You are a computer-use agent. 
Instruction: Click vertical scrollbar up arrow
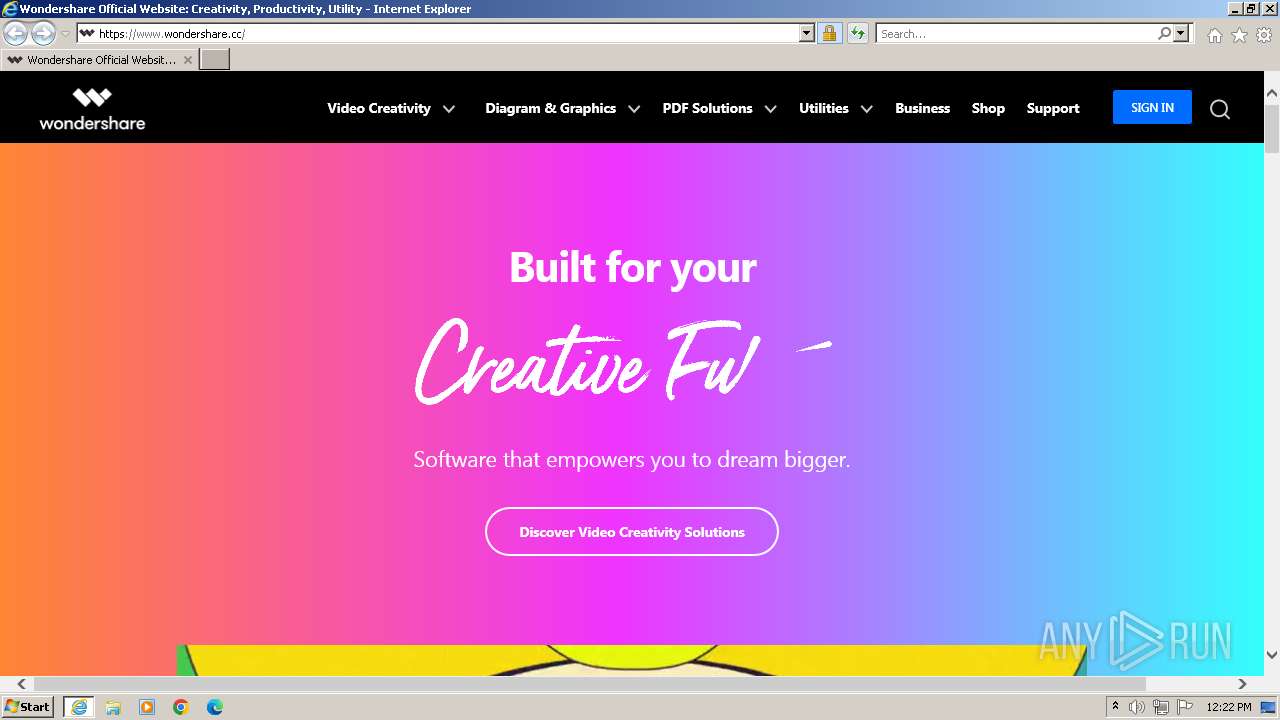pos(1272,94)
